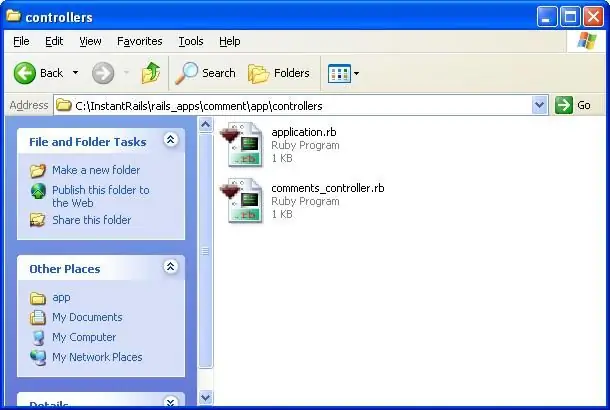Click the My Documents icon
Screen dimensions: 610x410
pos(38,318)
